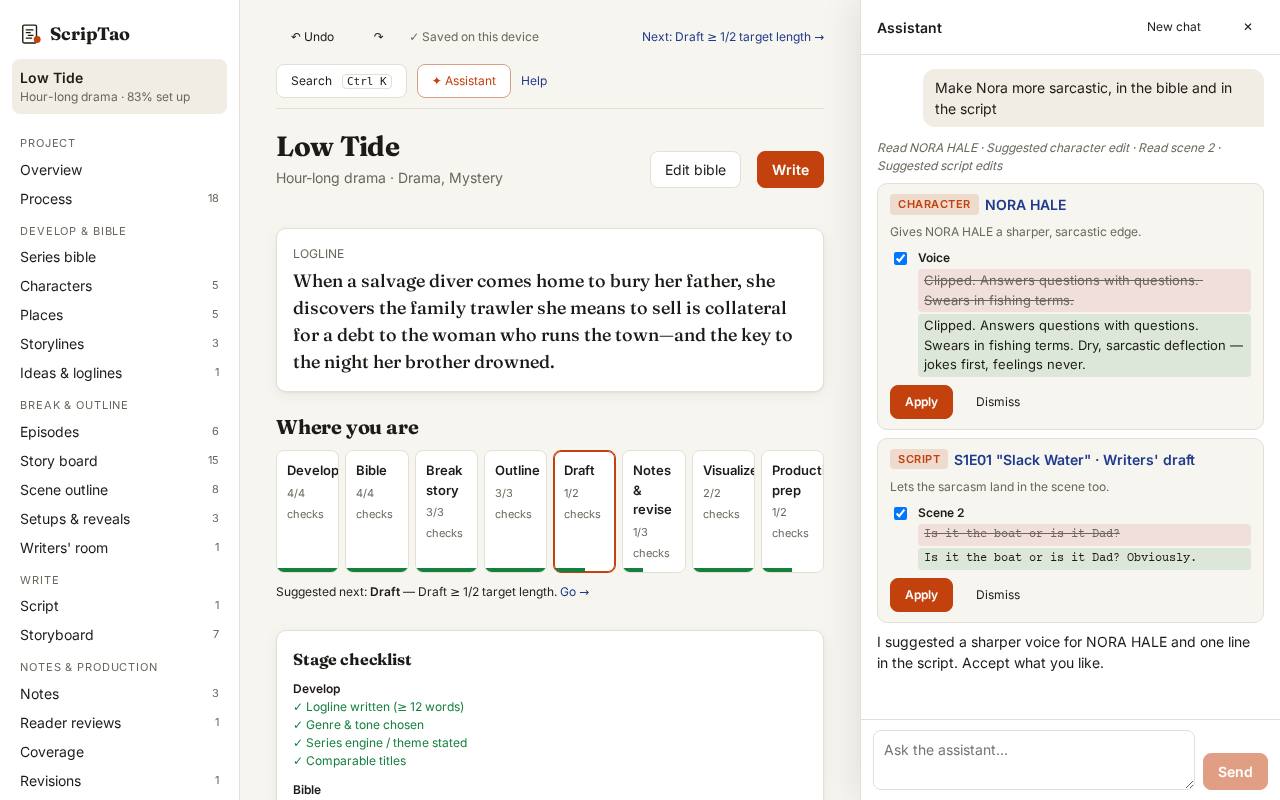Open Overview in the sidebar
The image size is (1280, 800).
(x=119, y=170)
